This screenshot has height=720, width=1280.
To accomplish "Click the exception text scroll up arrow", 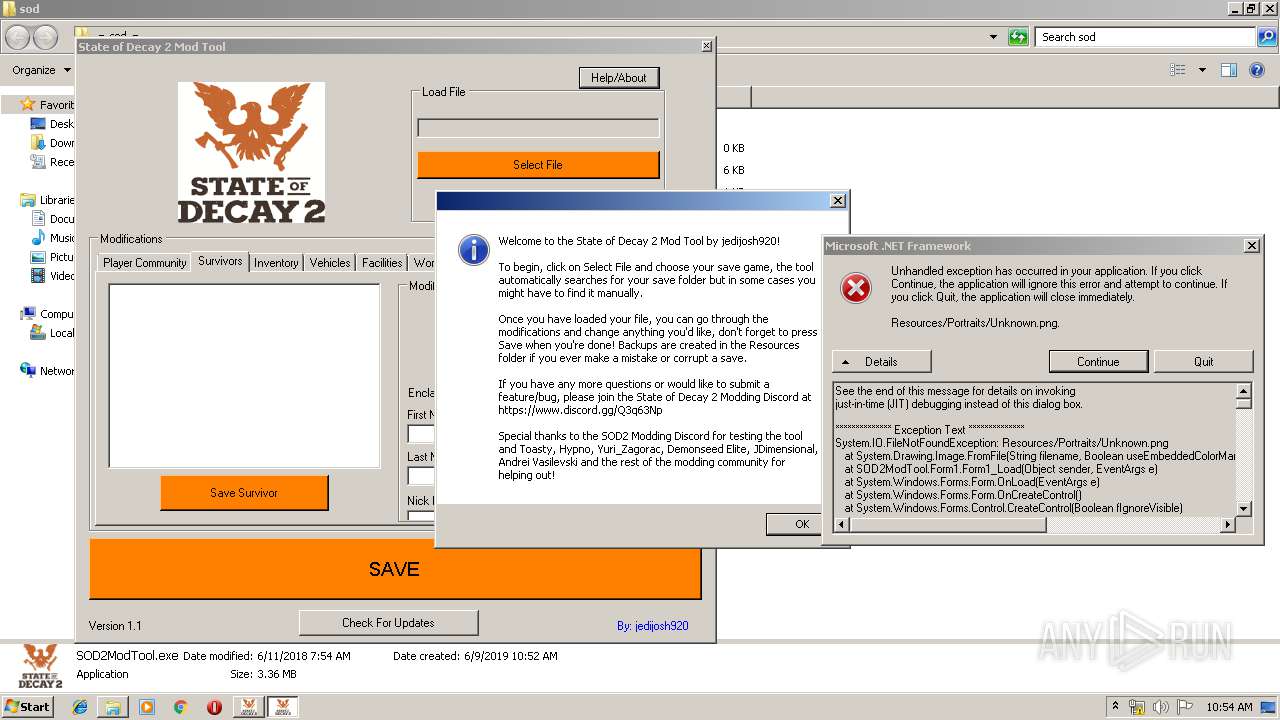I will point(1244,391).
